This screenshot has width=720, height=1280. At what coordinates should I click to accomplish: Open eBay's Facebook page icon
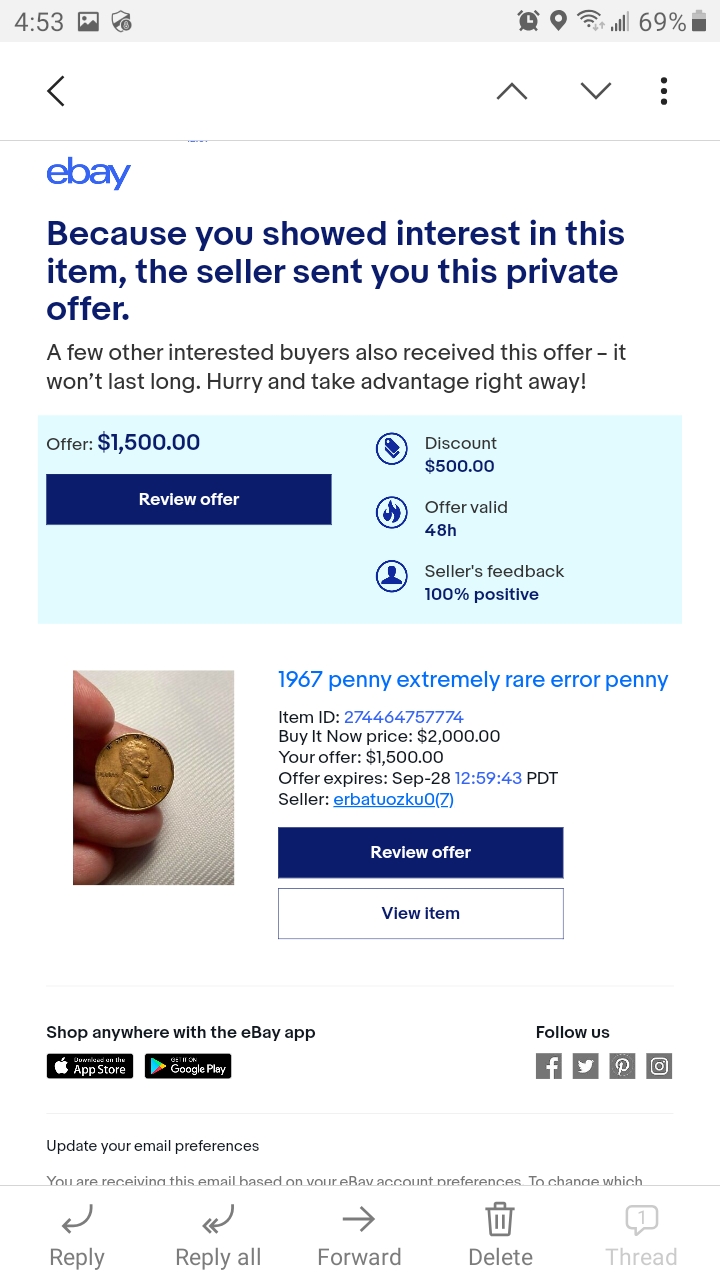pos(549,1066)
